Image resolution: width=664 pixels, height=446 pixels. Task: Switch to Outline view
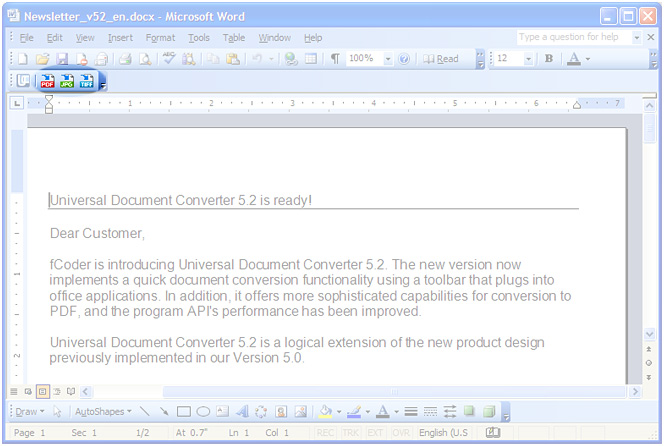pyautogui.click(x=57, y=391)
